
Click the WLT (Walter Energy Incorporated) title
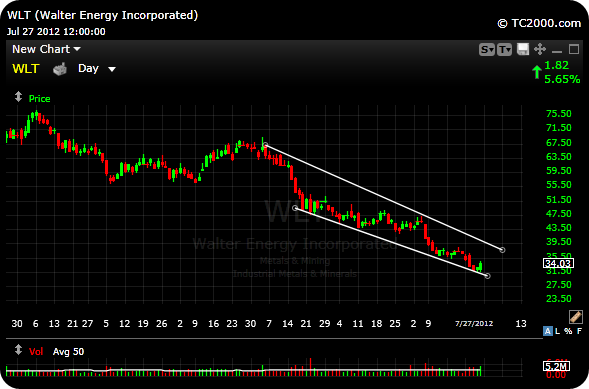point(102,15)
